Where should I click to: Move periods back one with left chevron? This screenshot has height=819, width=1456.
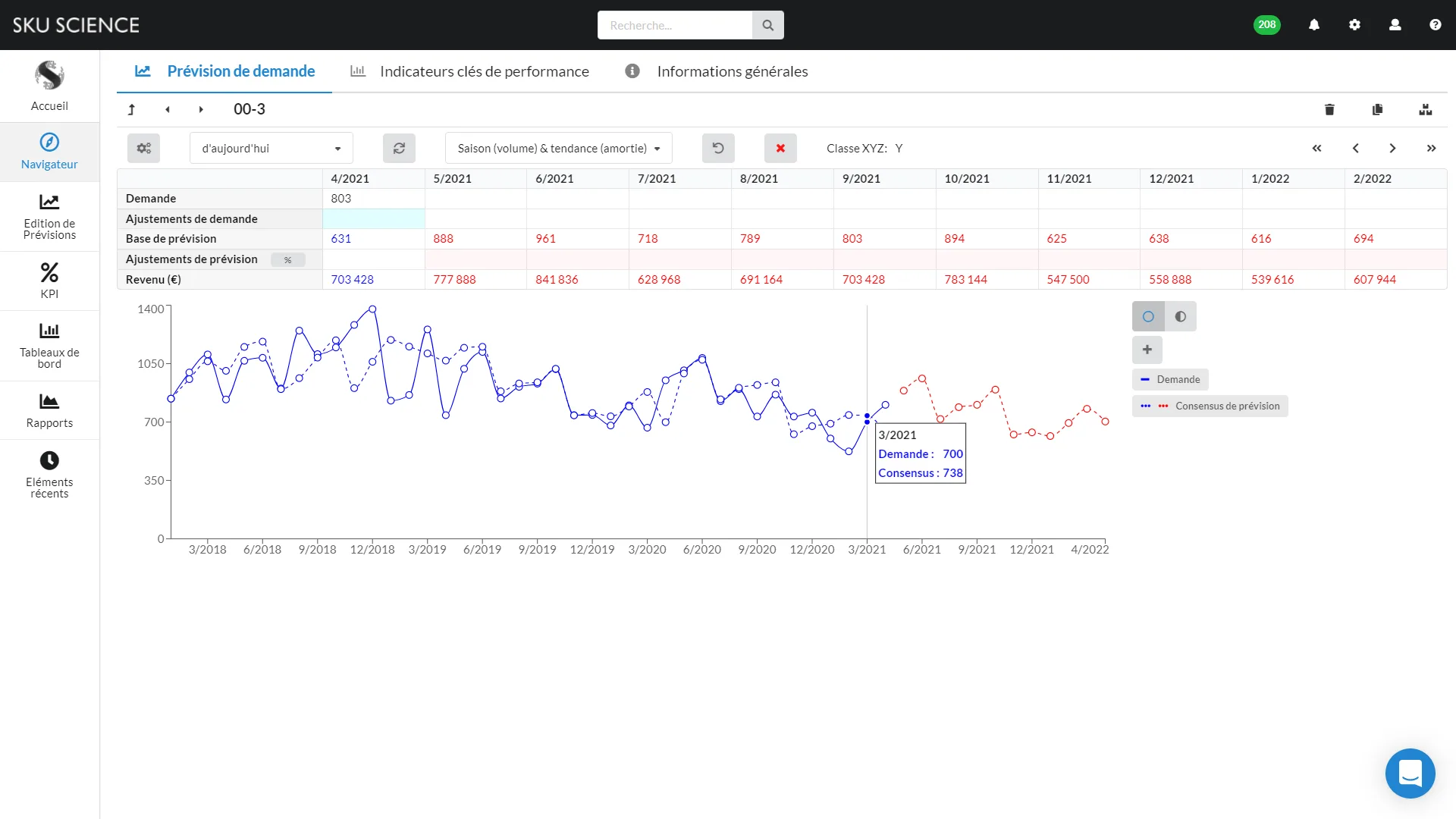(1355, 149)
